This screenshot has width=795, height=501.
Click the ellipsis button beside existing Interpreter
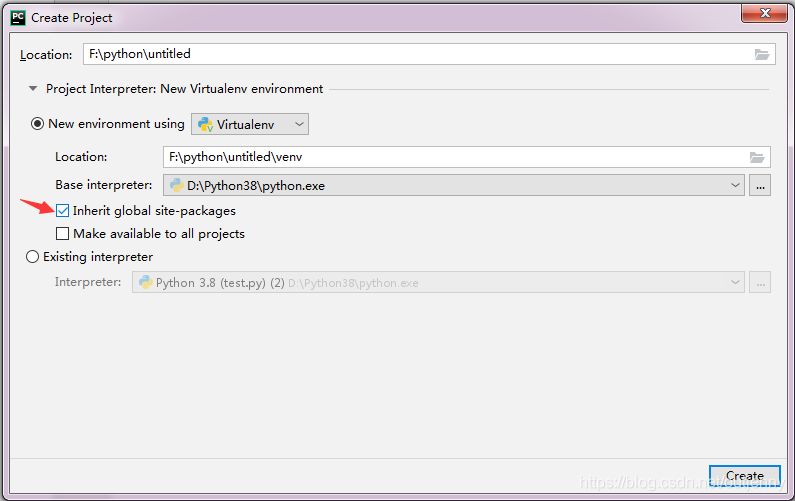click(x=760, y=282)
